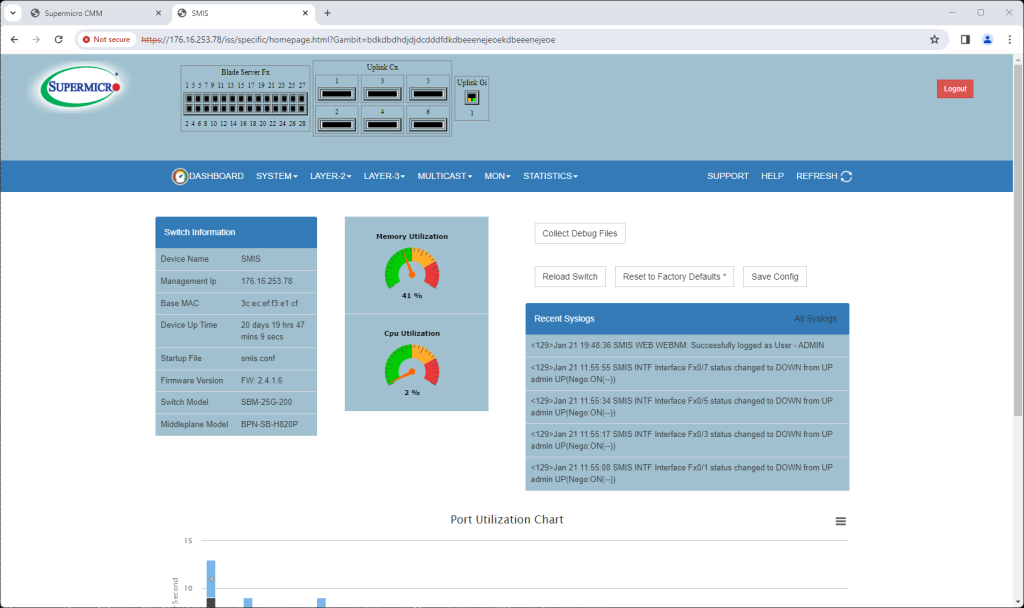Image resolution: width=1024 pixels, height=608 pixels.
Task: Expand the SYSTEM dropdown menu
Action: coord(276,176)
